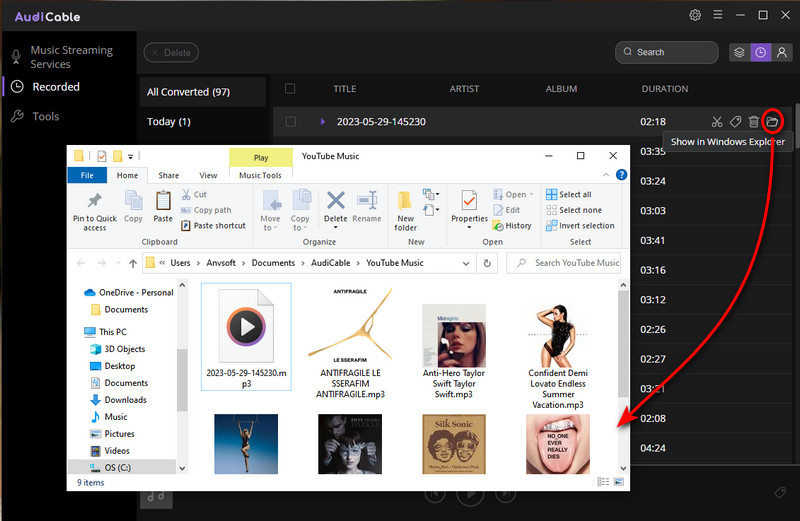Image resolution: width=800 pixels, height=521 pixels.
Task: Select the history clock view icon
Action: [x=760, y=52]
